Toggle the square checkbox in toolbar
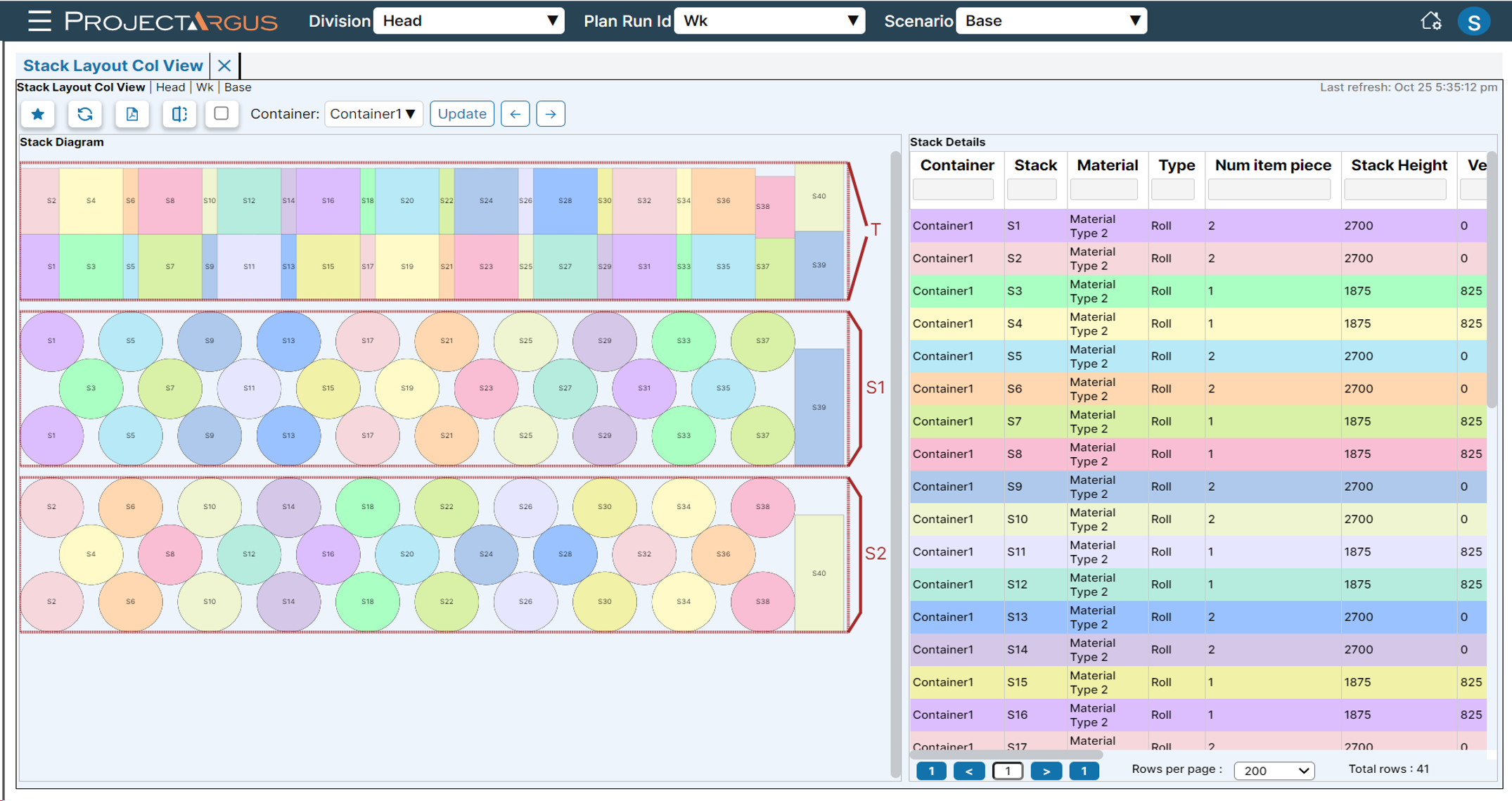Screen dimensions: 1512x801 coord(222,113)
